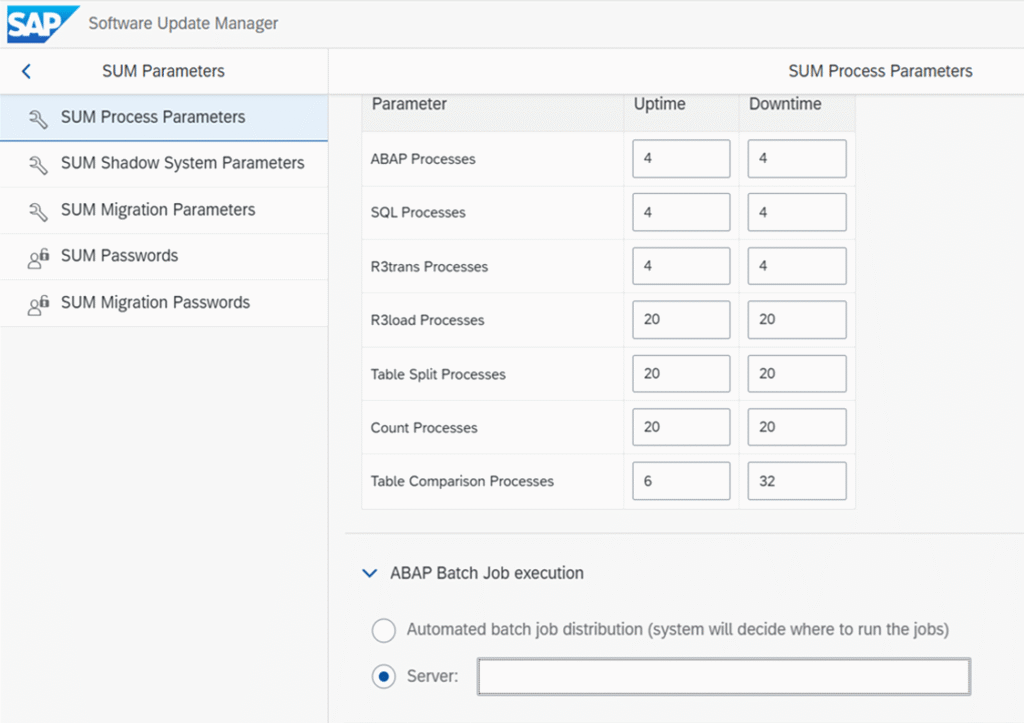
Task: Select the Server radio button
Action: 383,677
